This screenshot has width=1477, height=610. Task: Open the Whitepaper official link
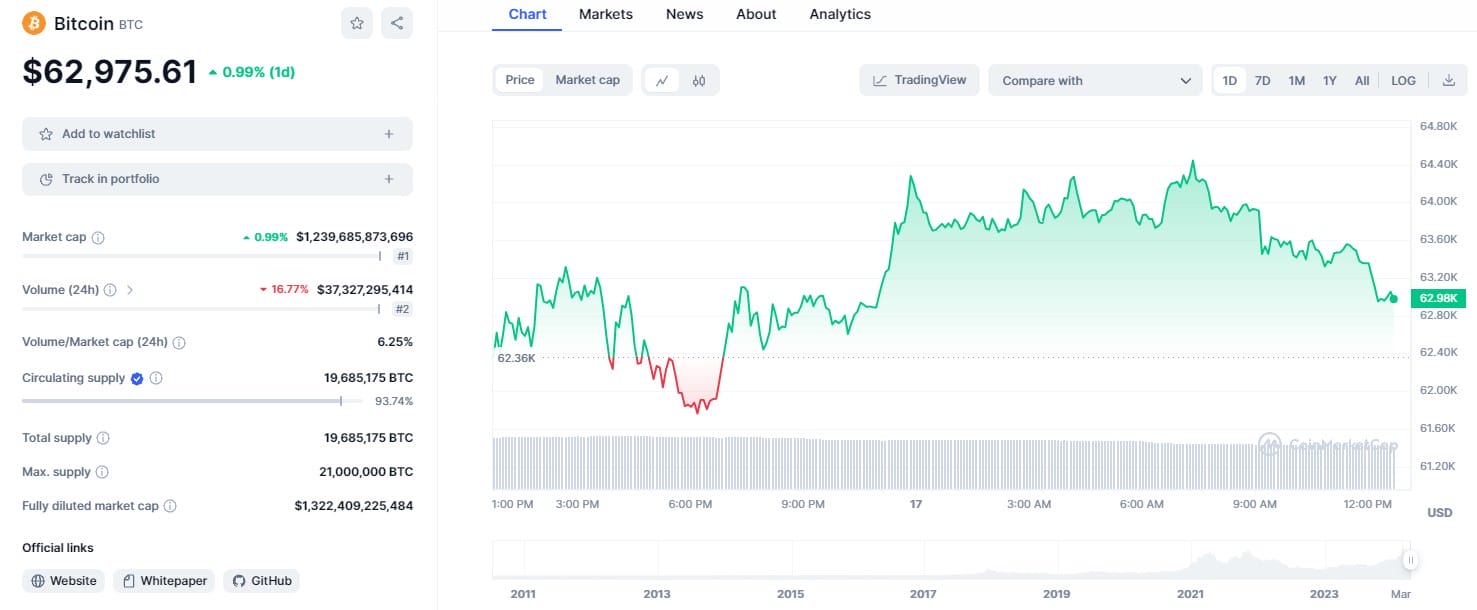164,581
